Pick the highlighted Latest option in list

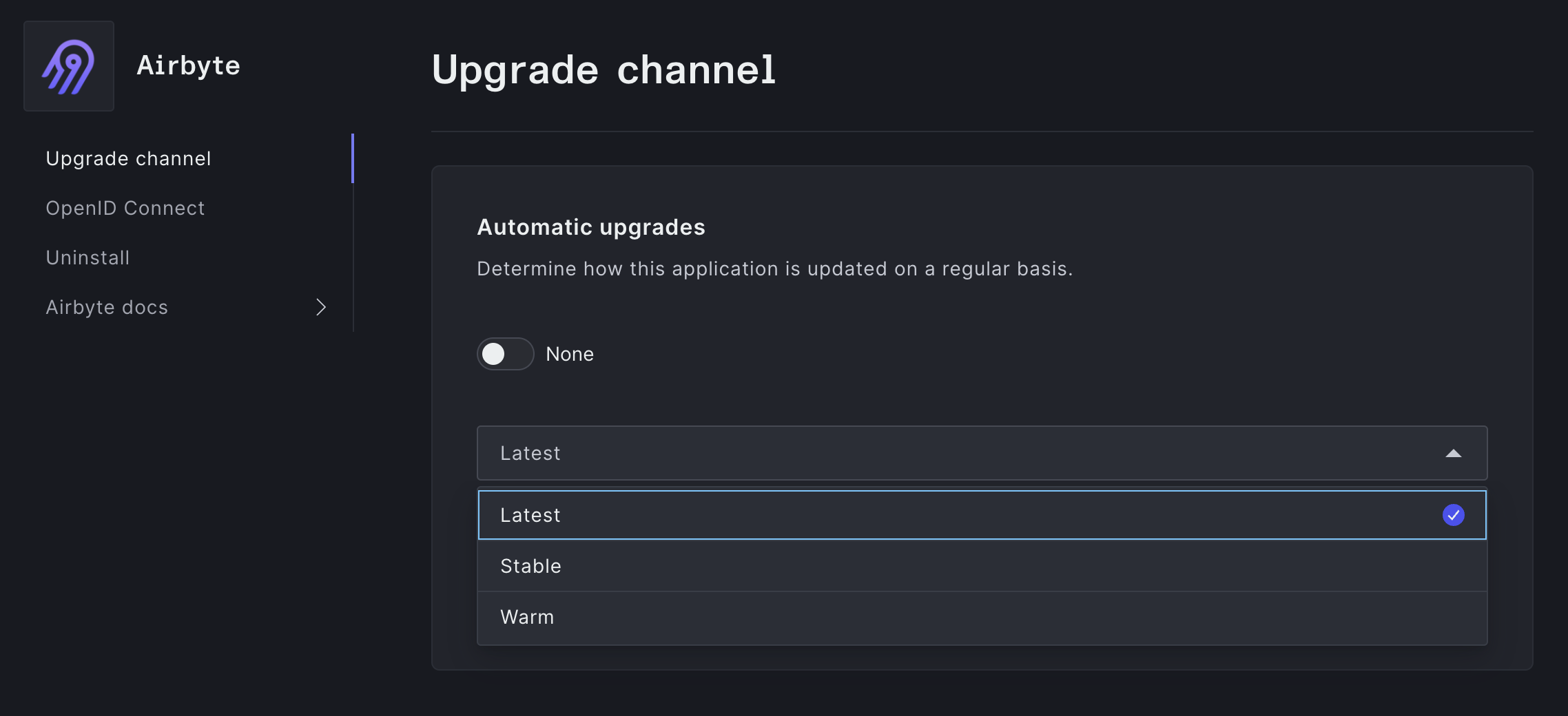click(981, 515)
